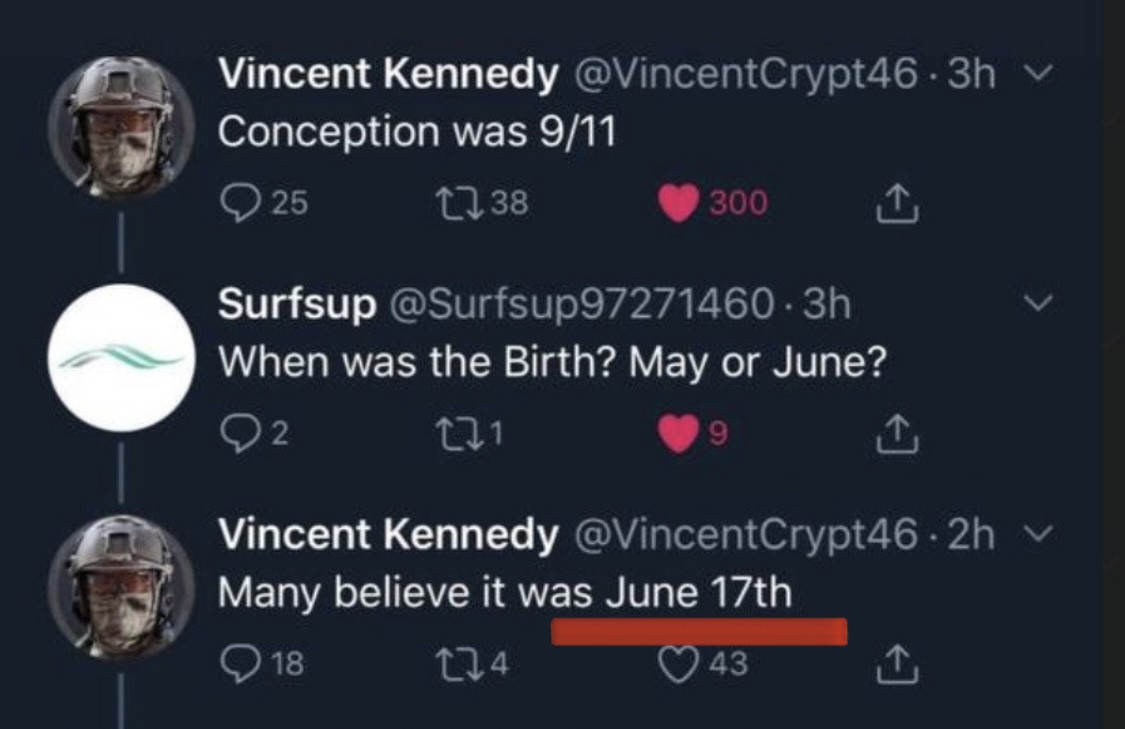
Task: Open Vincent Kennedy's name on the first tweet
Action: [x=388, y=76]
